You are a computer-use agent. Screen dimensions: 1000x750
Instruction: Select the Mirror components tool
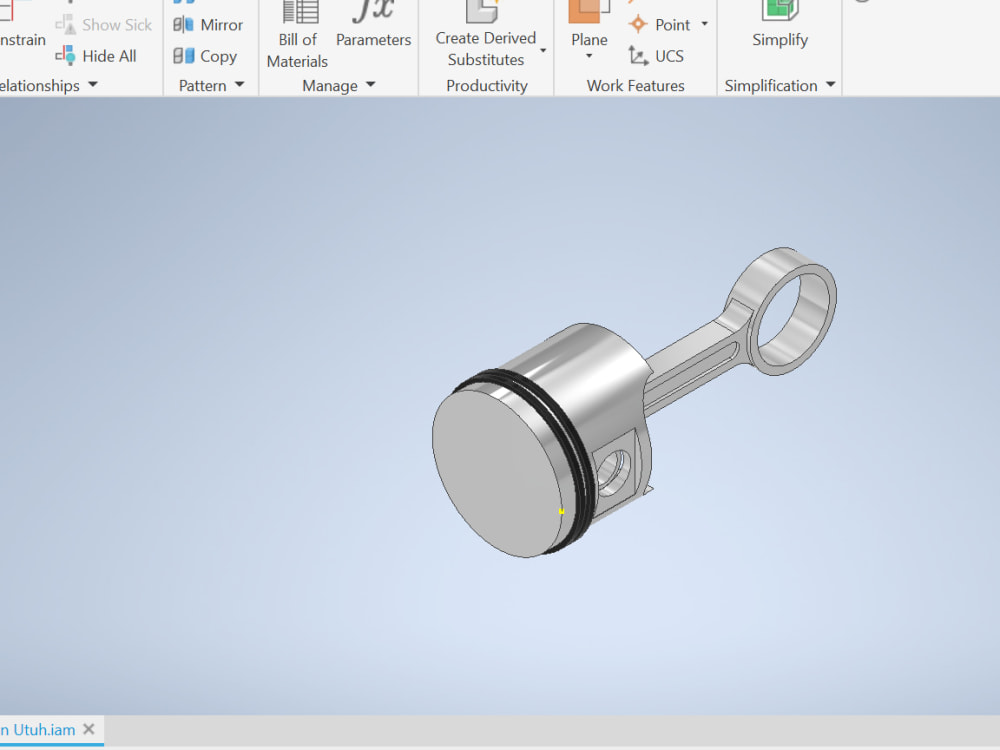[x=208, y=24]
